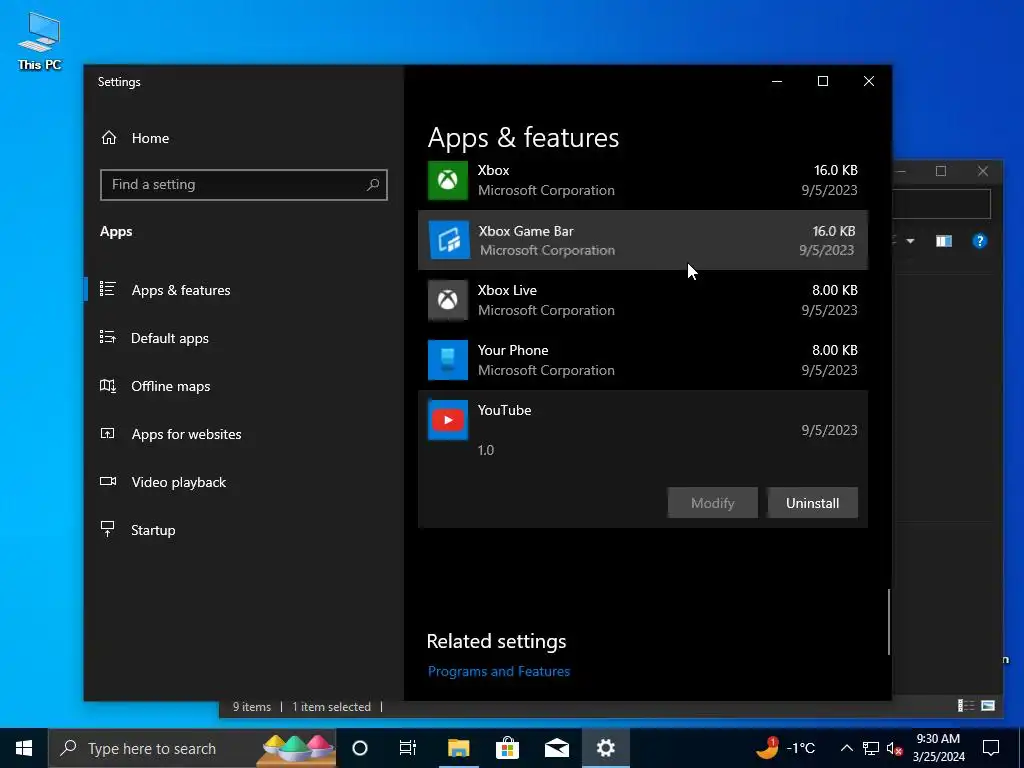This screenshot has width=1024, height=768.
Task: Switch Explorer to large icons view
Action: click(988, 705)
